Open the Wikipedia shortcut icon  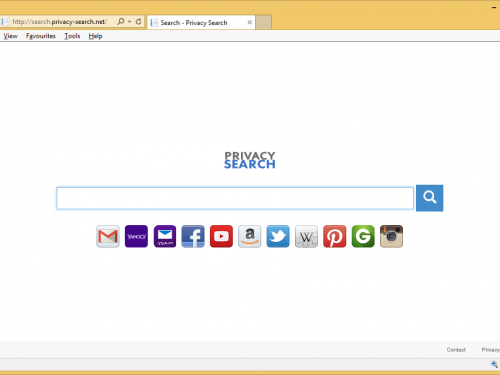click(x=306, y=236)
